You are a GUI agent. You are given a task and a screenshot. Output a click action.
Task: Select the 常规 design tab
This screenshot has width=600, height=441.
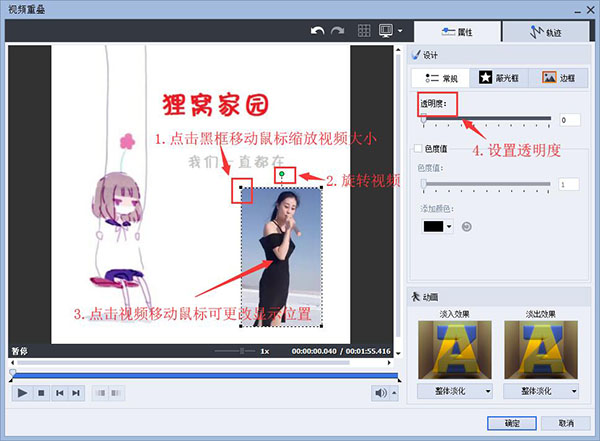click(441, 78)
